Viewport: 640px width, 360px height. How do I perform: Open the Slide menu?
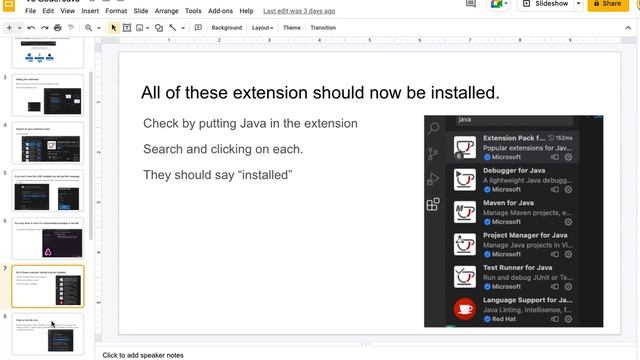tap(141, 11)
